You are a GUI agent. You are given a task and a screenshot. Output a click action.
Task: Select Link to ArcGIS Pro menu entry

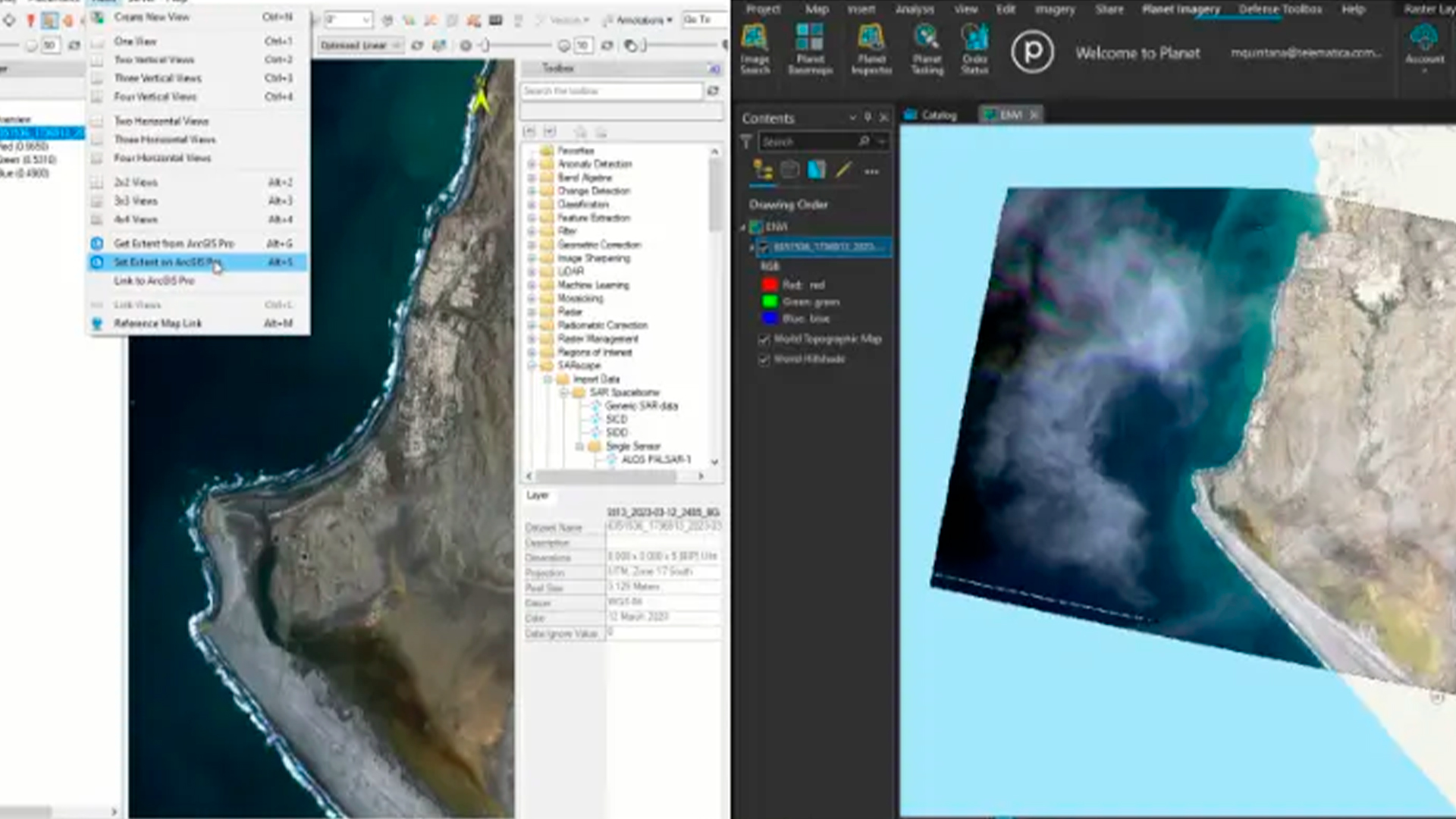point(154,281)
